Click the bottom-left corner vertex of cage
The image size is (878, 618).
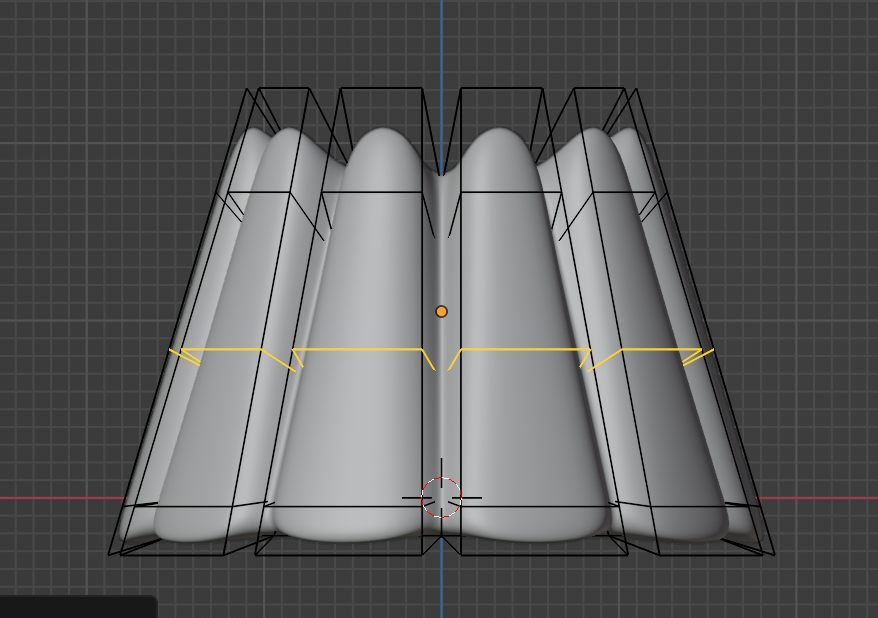(x=108, y=554)
